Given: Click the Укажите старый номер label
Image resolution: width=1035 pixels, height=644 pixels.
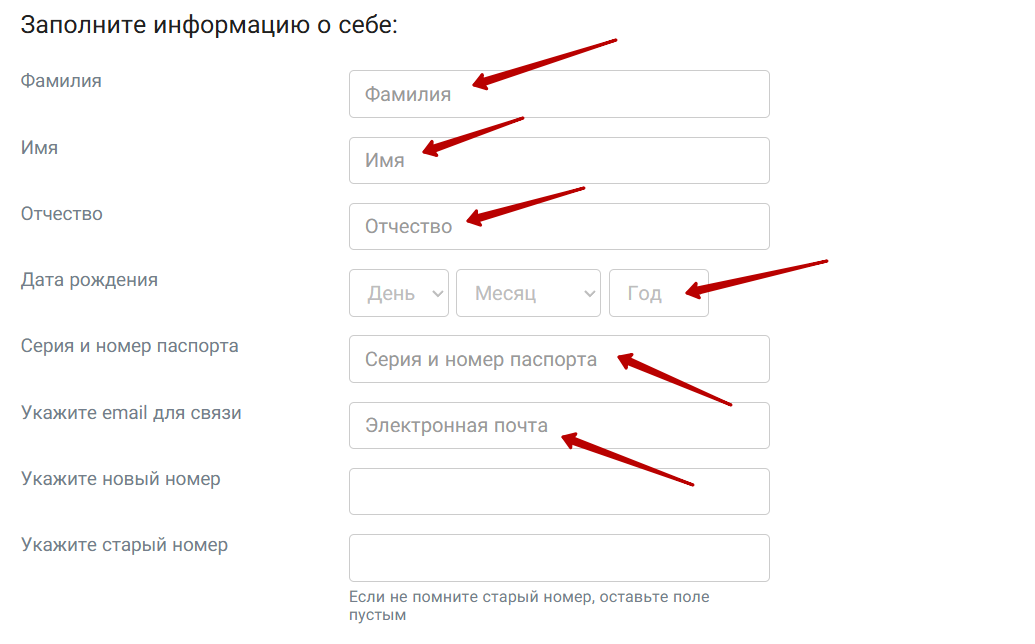Looking at the screenshot, I should tap(124, 545).
